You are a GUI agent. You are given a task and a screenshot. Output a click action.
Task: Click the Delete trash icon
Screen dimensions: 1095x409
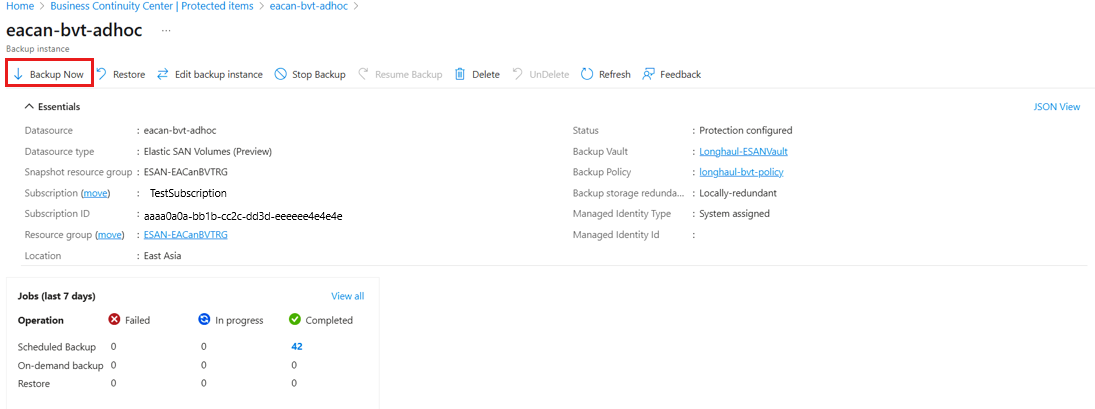coord(460,74)
